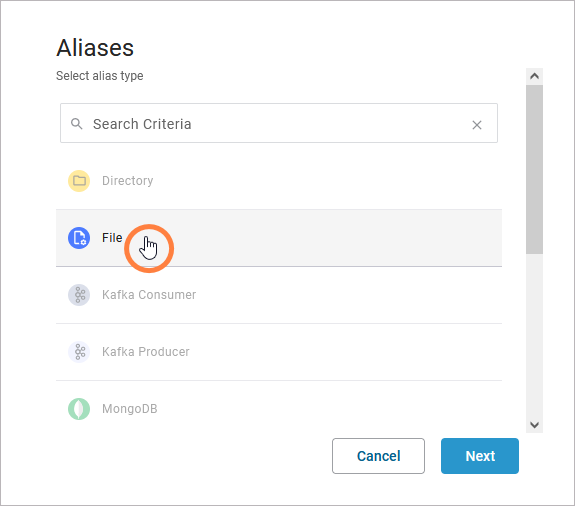Screen dimensions: 575x506
Task: Select the Directory alias type
Action: pos(279,181)
